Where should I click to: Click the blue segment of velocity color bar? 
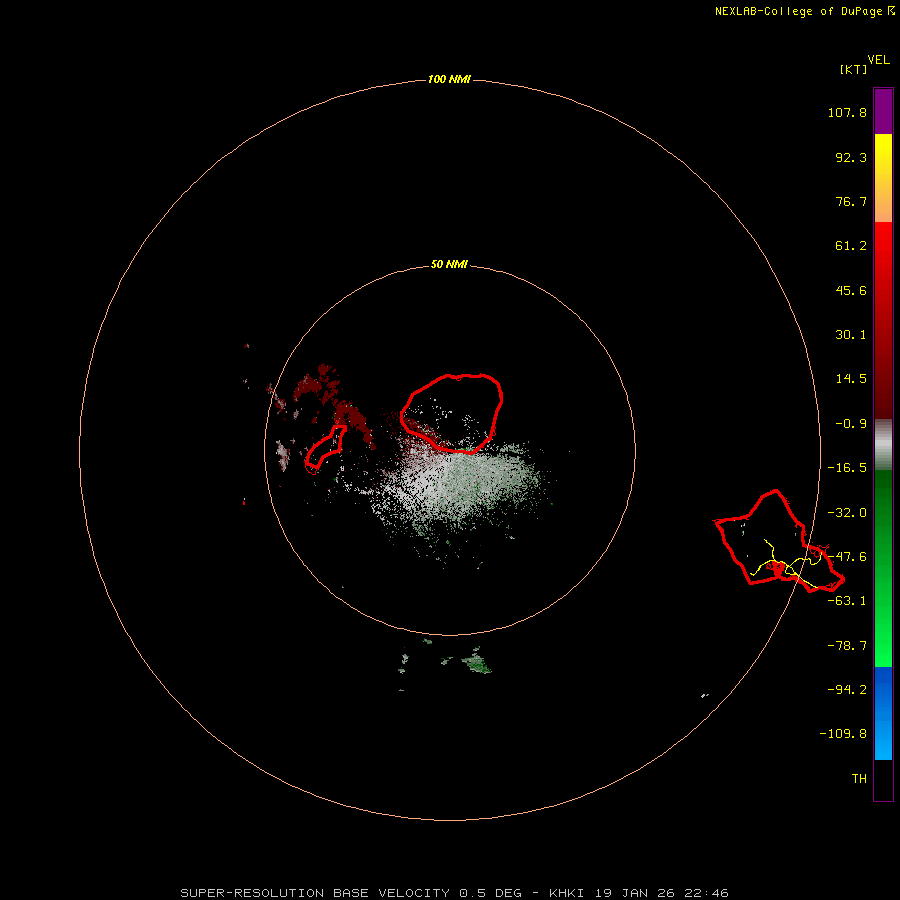[883, 713]
